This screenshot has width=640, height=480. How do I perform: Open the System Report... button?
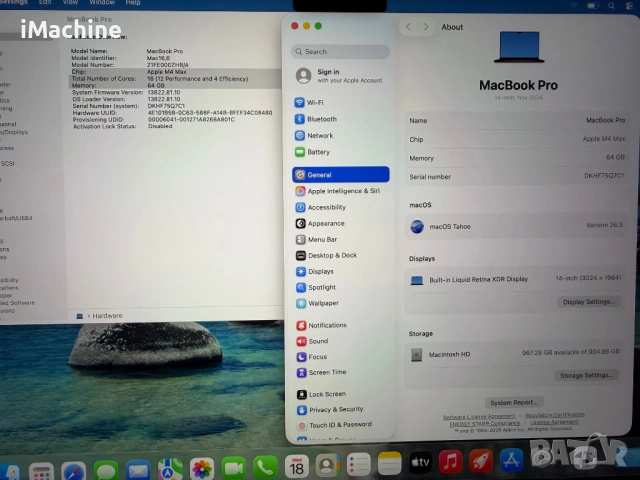514,402
